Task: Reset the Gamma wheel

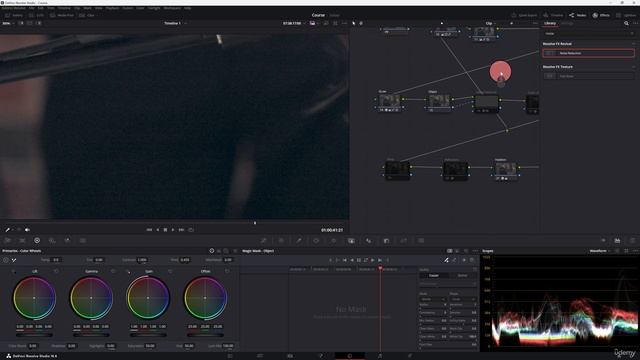Action: (x=113, y=271)
